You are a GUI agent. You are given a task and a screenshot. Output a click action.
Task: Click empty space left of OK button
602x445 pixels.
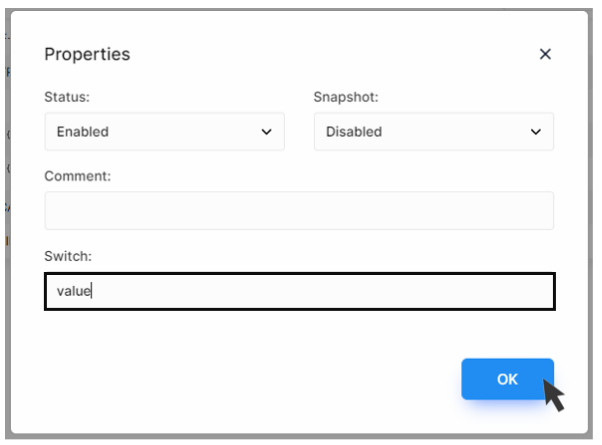click(269, 379)
